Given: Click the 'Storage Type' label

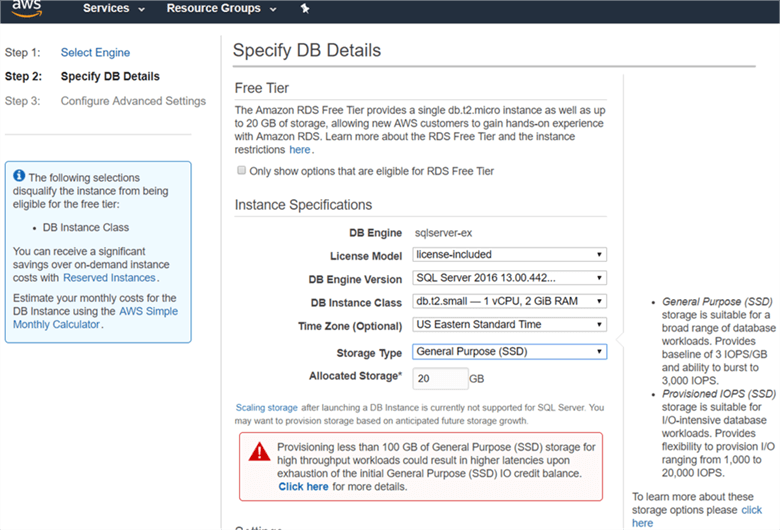Looking at the screenshot, I should pyautogui.click(x=369, y=353).
